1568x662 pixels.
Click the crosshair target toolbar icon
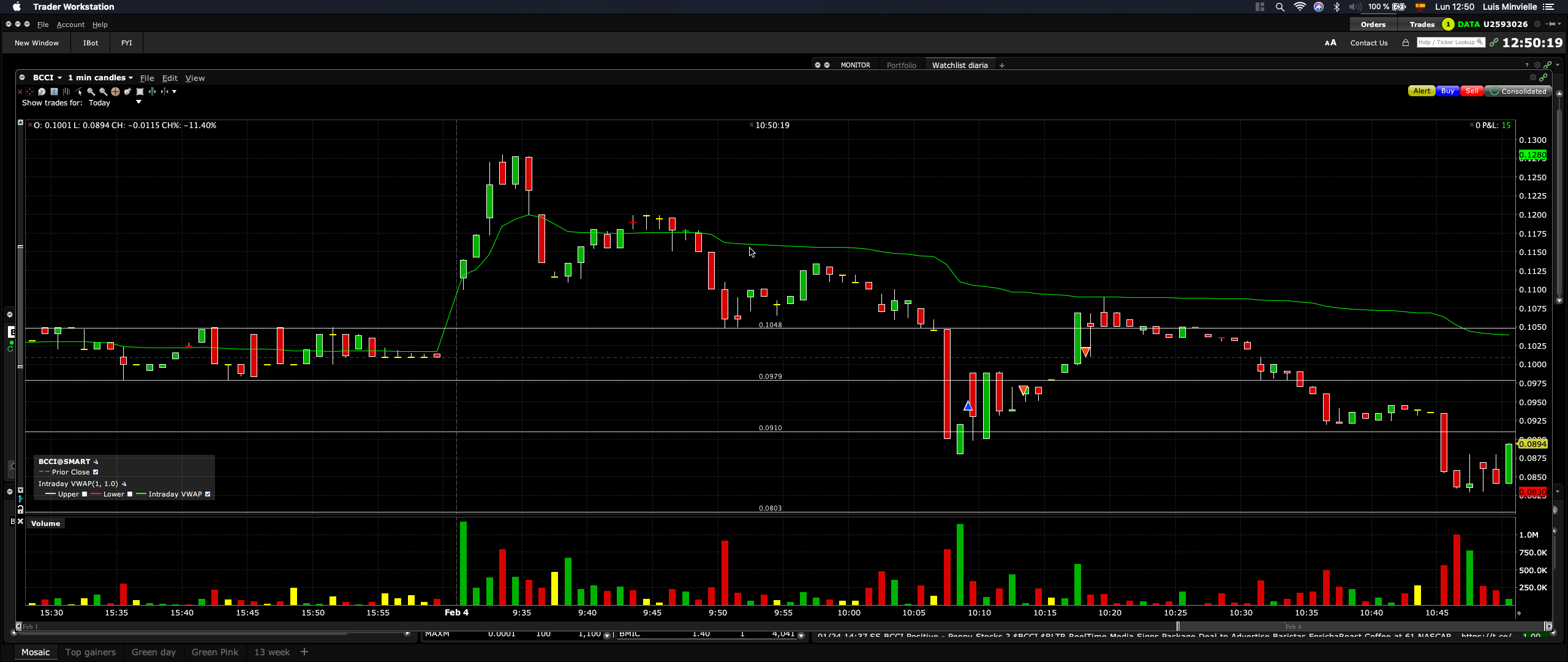[115, 92]
